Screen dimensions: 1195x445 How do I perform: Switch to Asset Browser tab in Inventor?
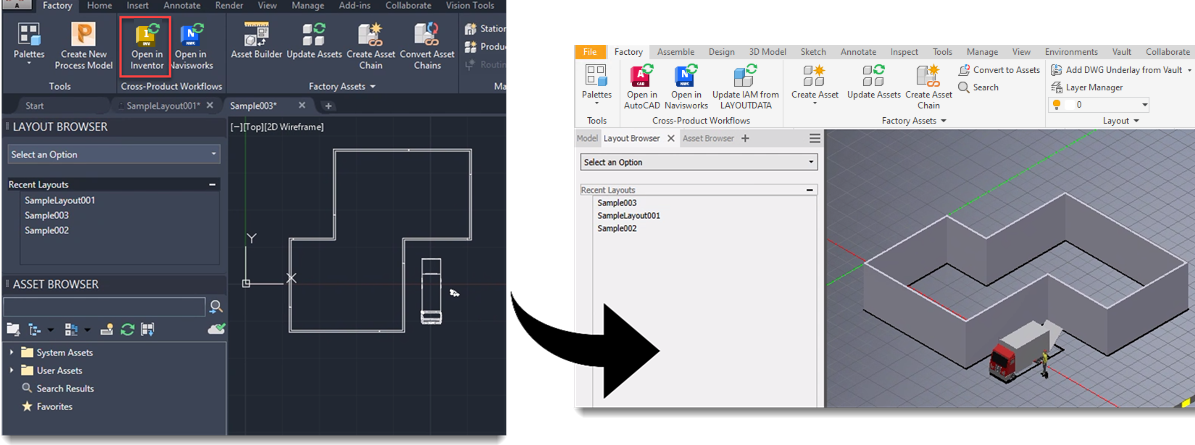tap(708, 139)
